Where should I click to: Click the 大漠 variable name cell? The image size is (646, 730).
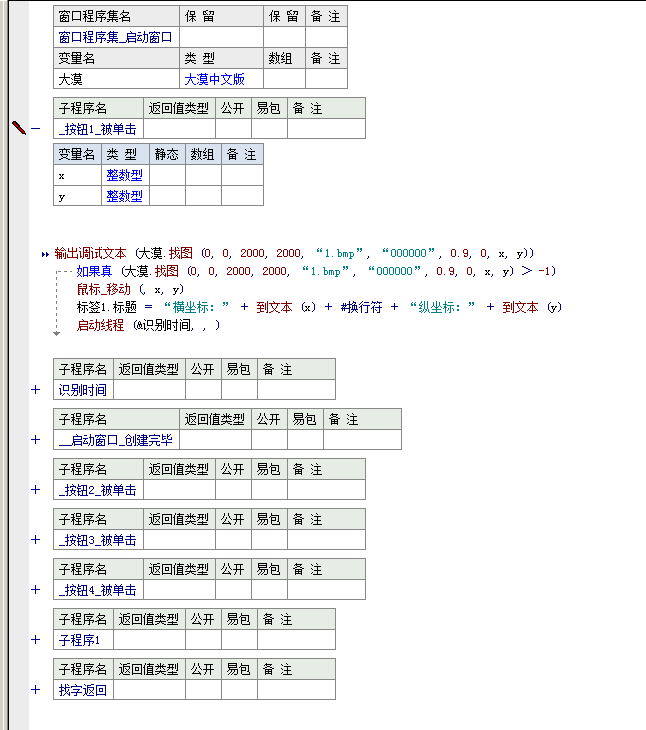(x=116, y=79)
